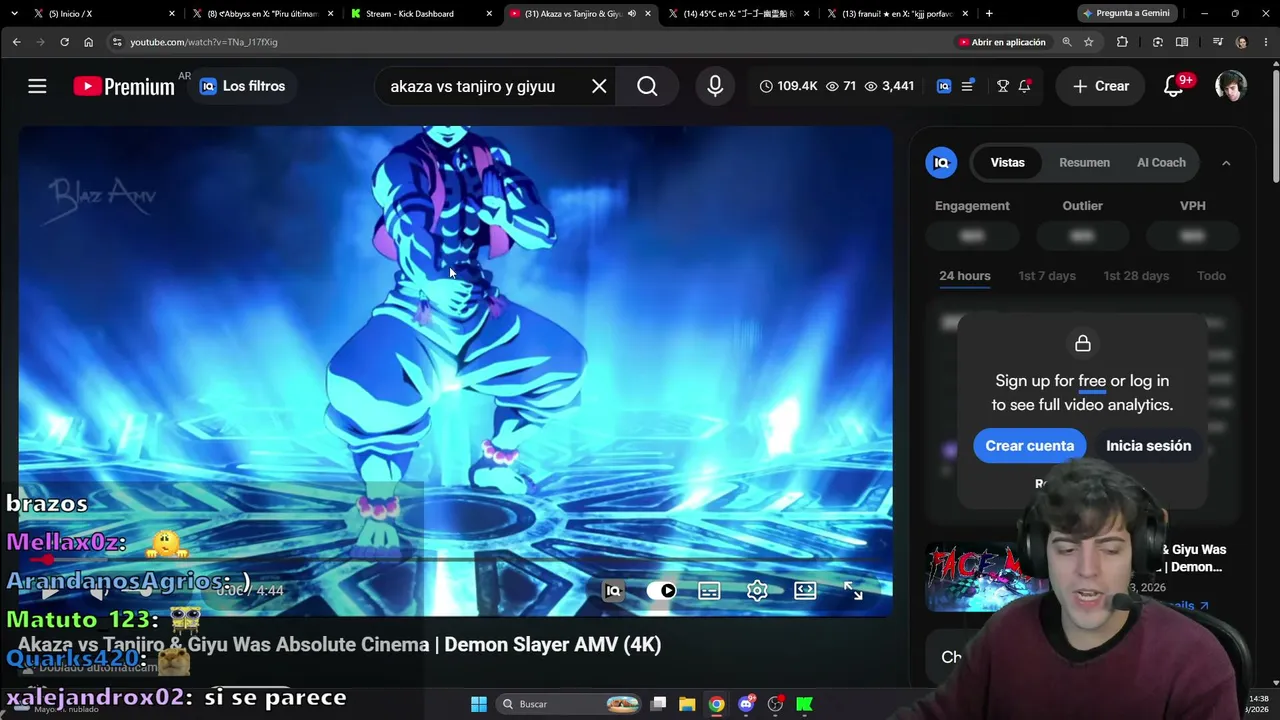
Task: Open vidIQ list menu icon in header
Action: [968, 86]
